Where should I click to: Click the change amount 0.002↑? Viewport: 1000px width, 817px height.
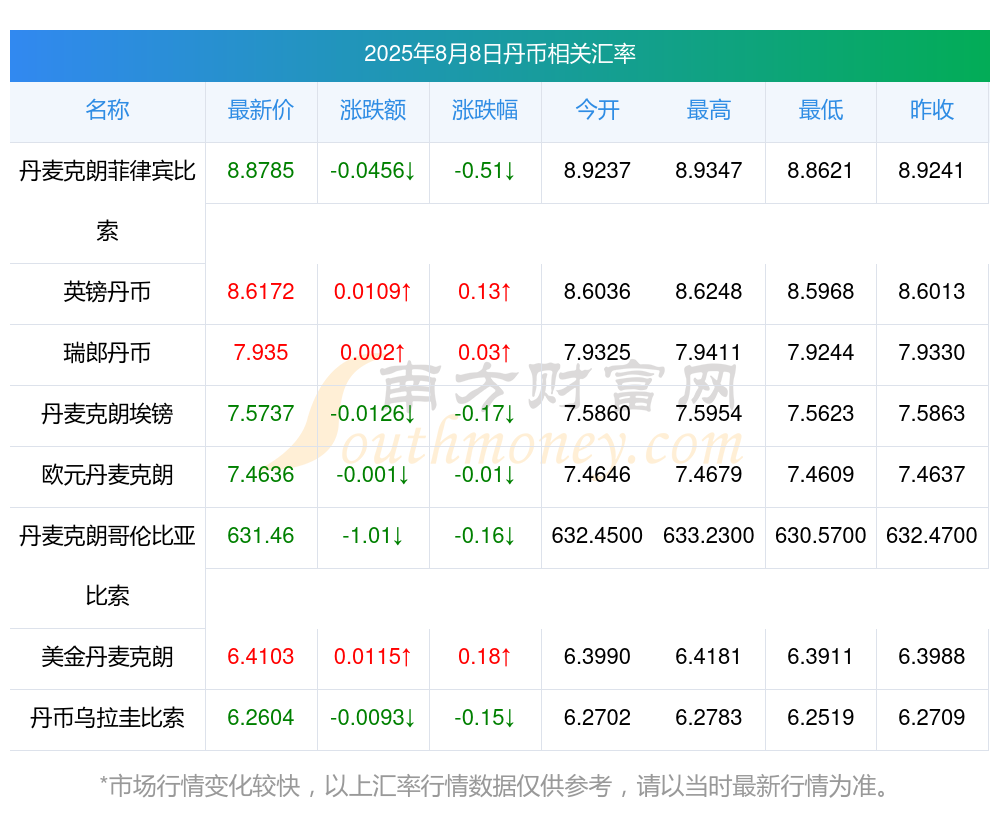[373, 353]
